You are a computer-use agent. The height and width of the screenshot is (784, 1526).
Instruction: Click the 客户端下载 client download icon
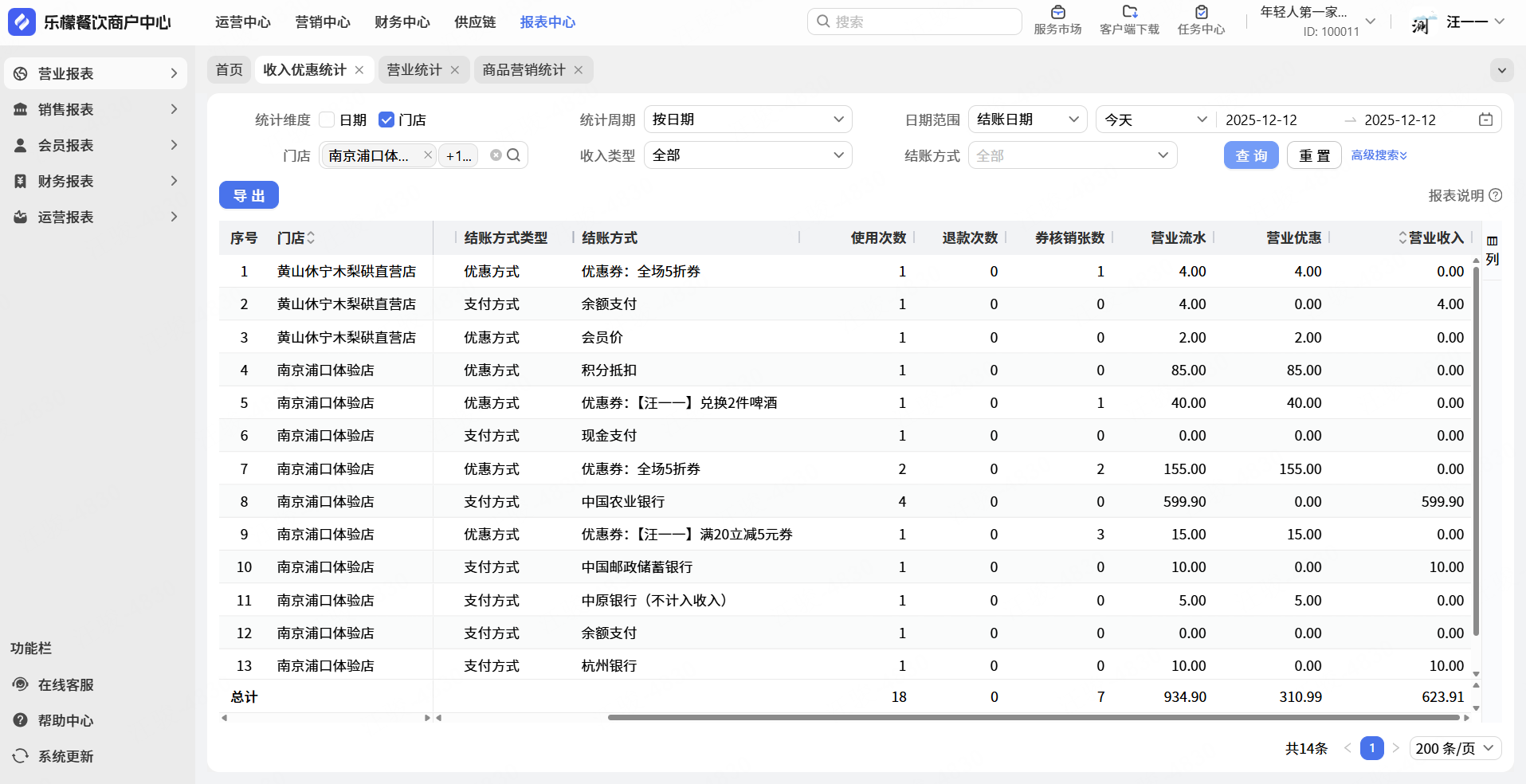tap(1129, 13)
